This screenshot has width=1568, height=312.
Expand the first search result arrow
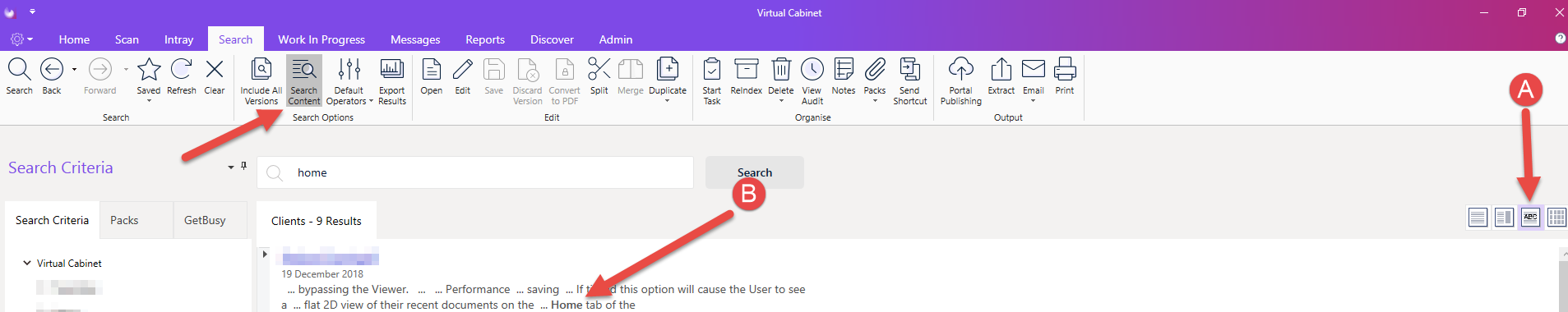pyautogui.click(x=265, y=254)
